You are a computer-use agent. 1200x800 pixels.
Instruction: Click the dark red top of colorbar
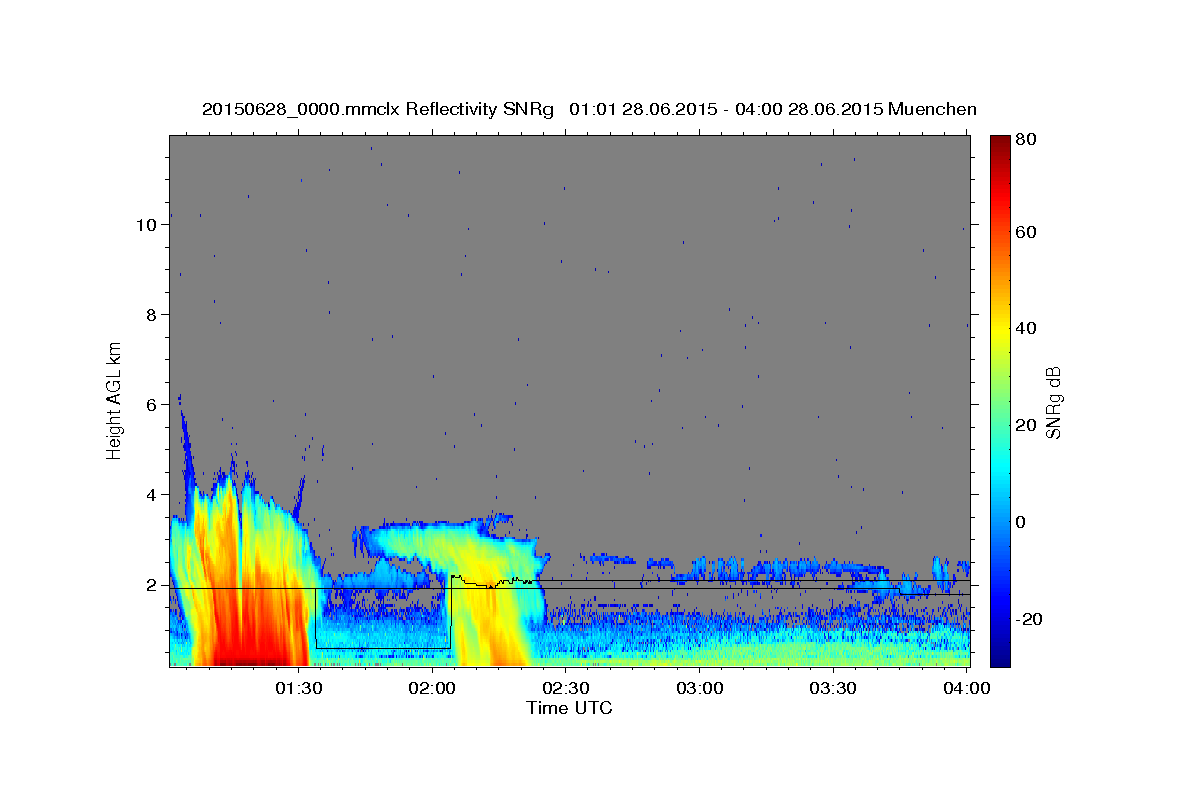tap(1000, 145)
